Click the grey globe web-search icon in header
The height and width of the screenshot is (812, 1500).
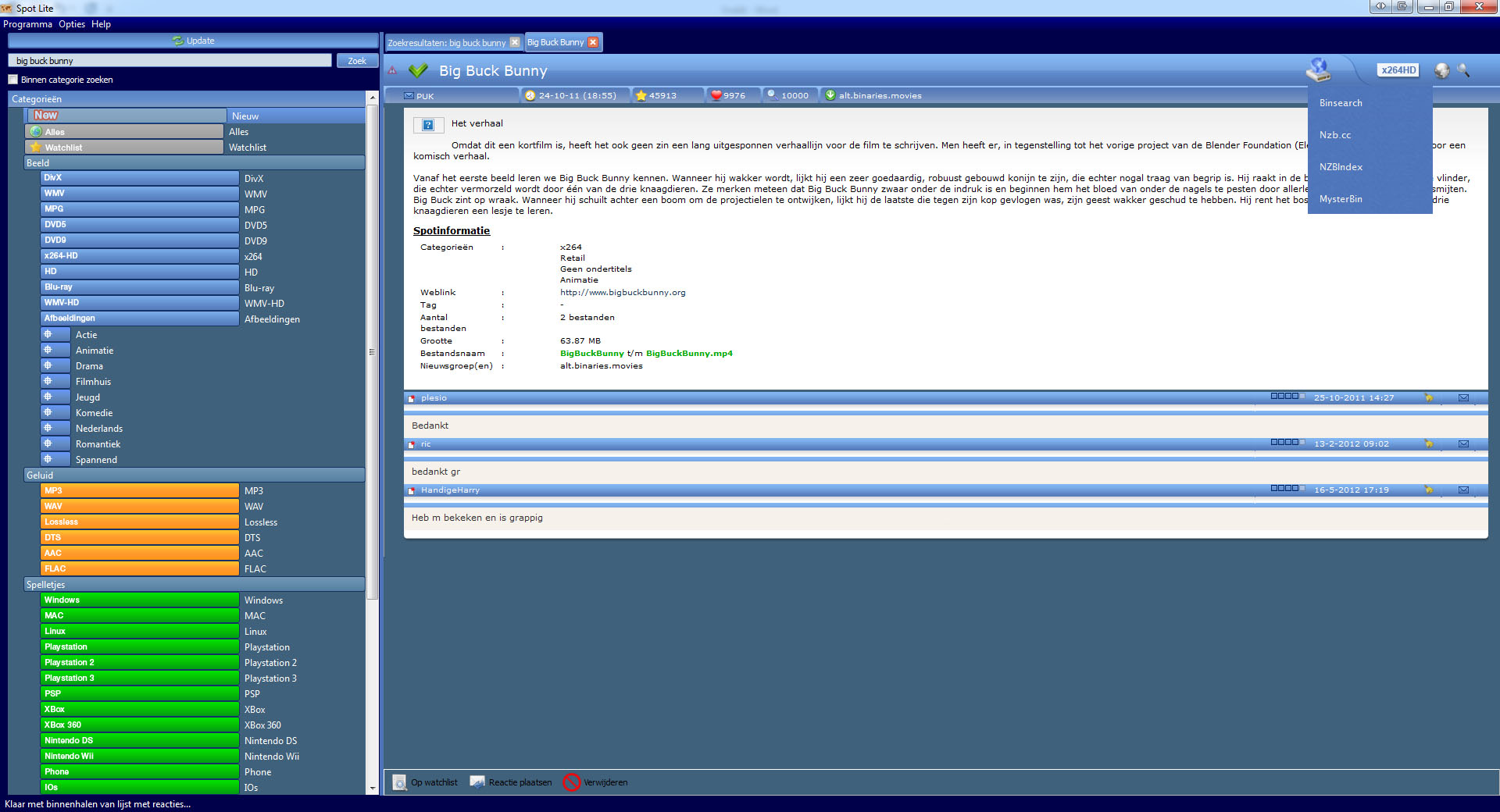1442,70
